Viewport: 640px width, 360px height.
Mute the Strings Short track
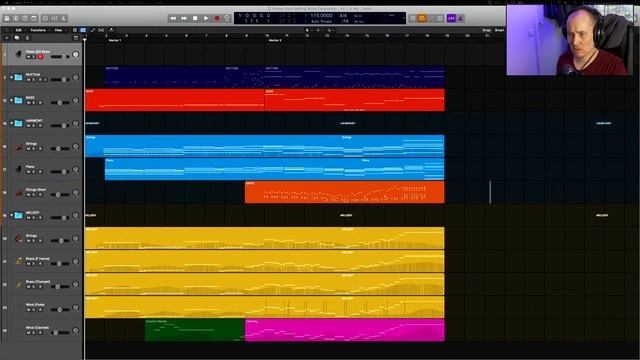(x=29, y=195)
